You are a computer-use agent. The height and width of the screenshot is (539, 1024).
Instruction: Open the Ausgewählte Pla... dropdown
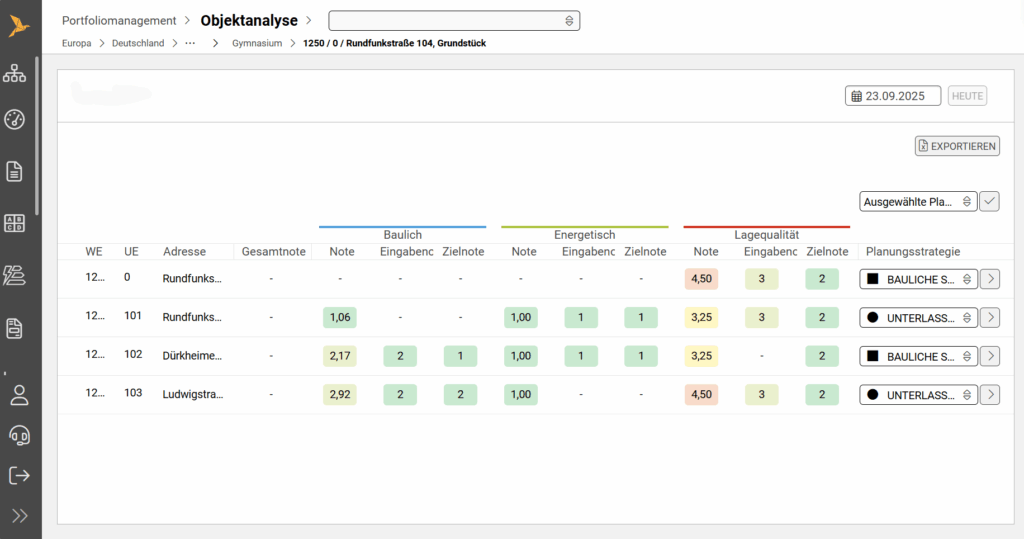(x=918, y=201)
